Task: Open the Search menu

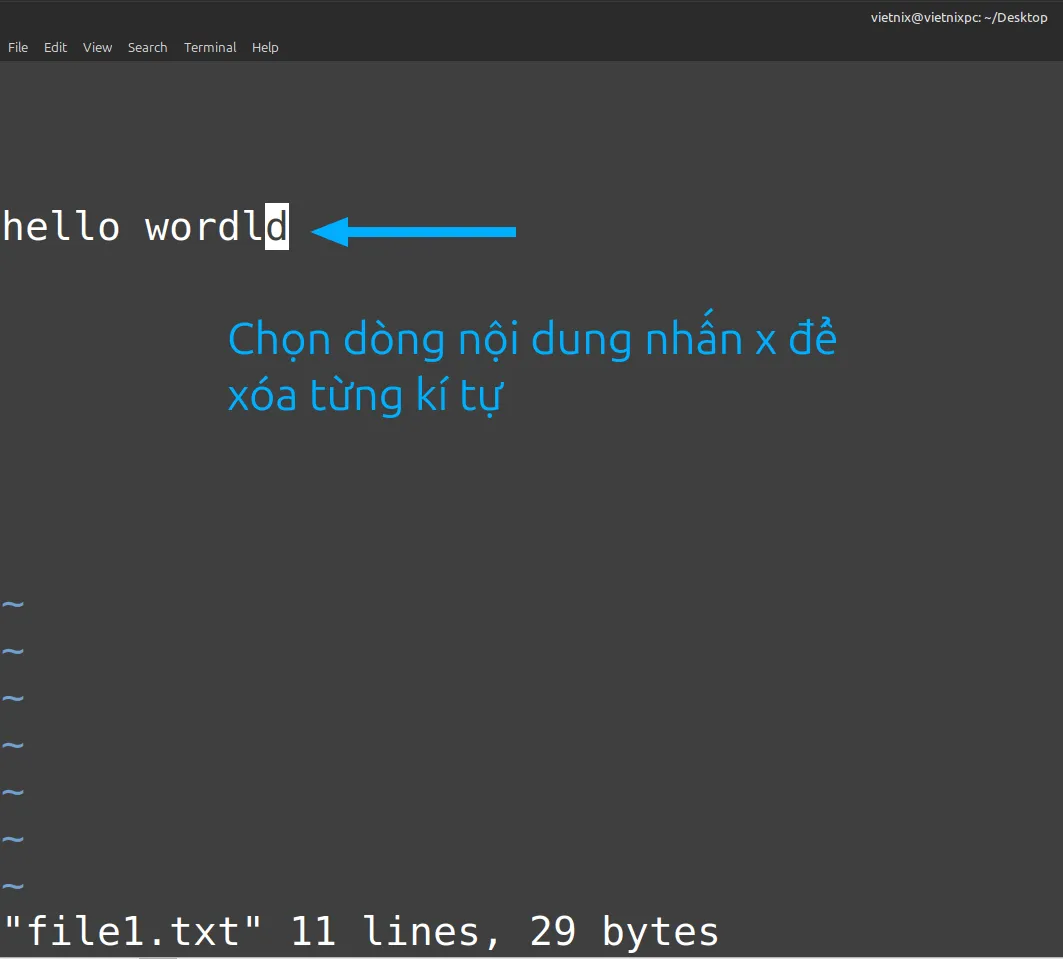Action: pyautogui.click(x=147, y=47)
